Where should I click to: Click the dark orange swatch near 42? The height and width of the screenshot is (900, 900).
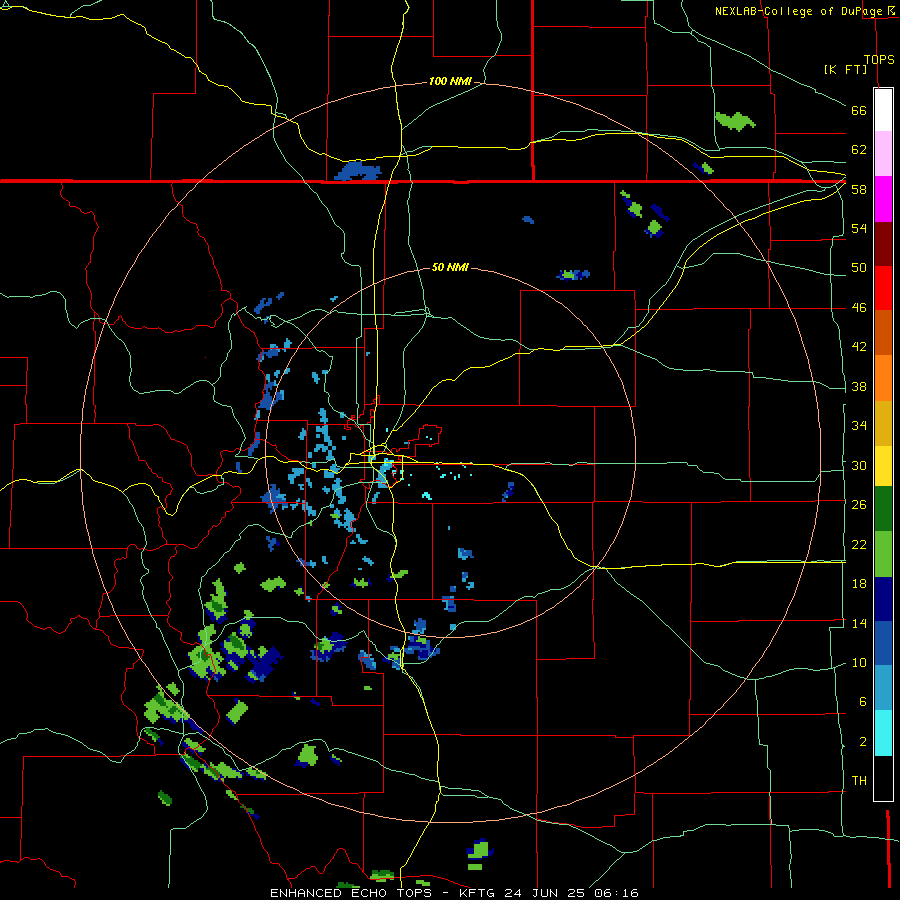point(883,333)
